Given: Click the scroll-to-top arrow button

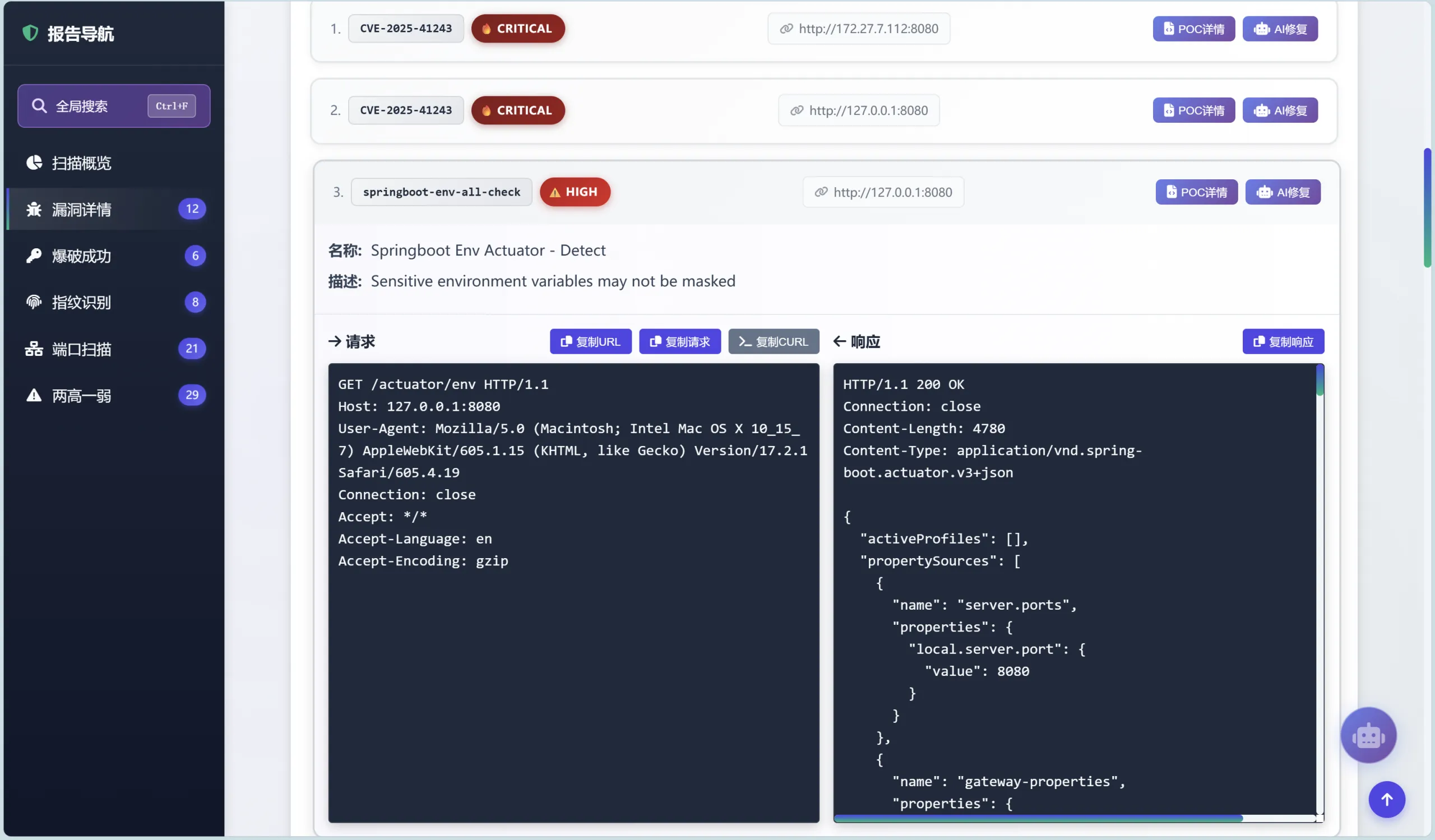Looking at the screenshot, I should click(1387, 800).
